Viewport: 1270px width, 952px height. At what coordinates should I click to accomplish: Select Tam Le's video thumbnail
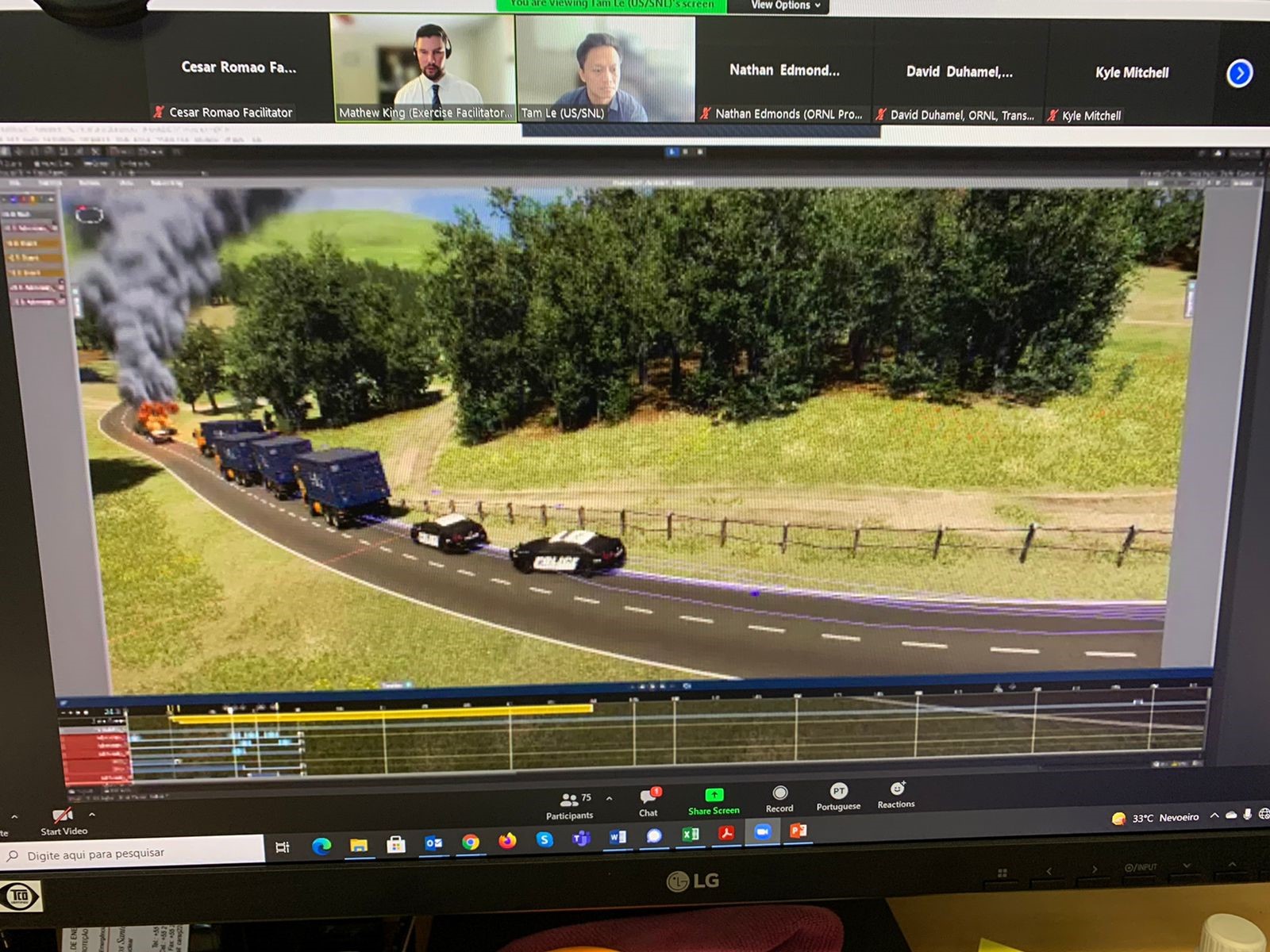pyautogui.click(x=606, y=69)
